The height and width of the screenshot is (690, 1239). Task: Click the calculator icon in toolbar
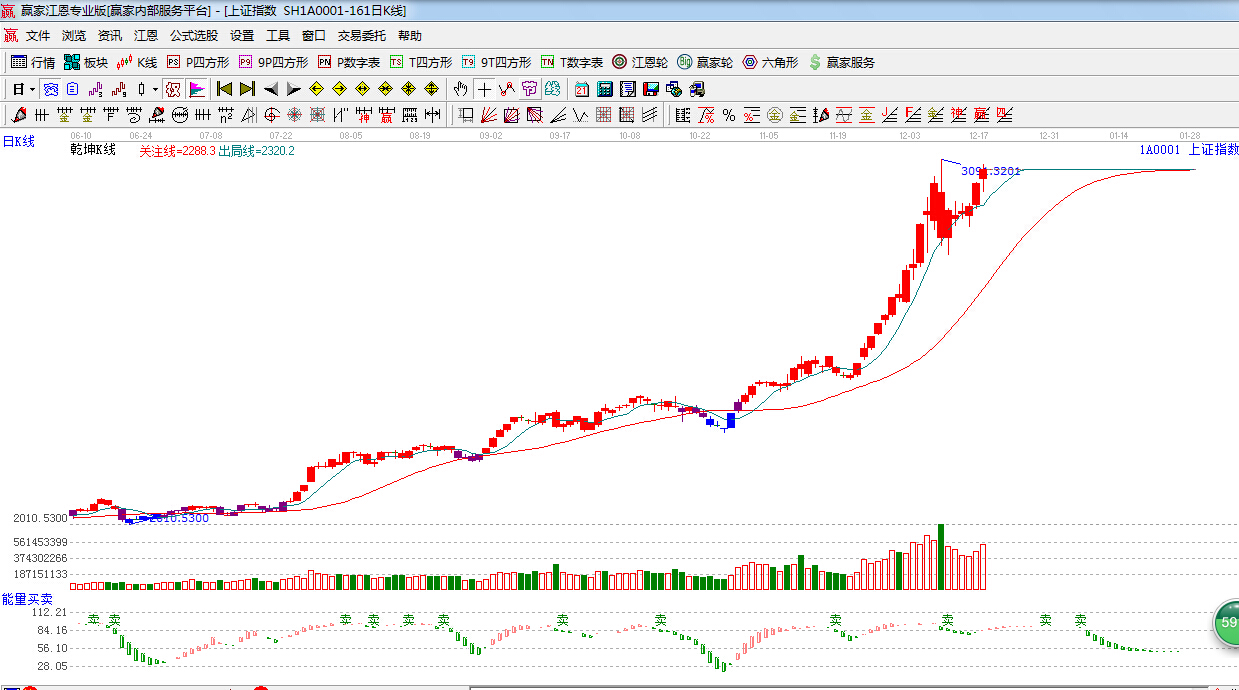tap(604, 89)
